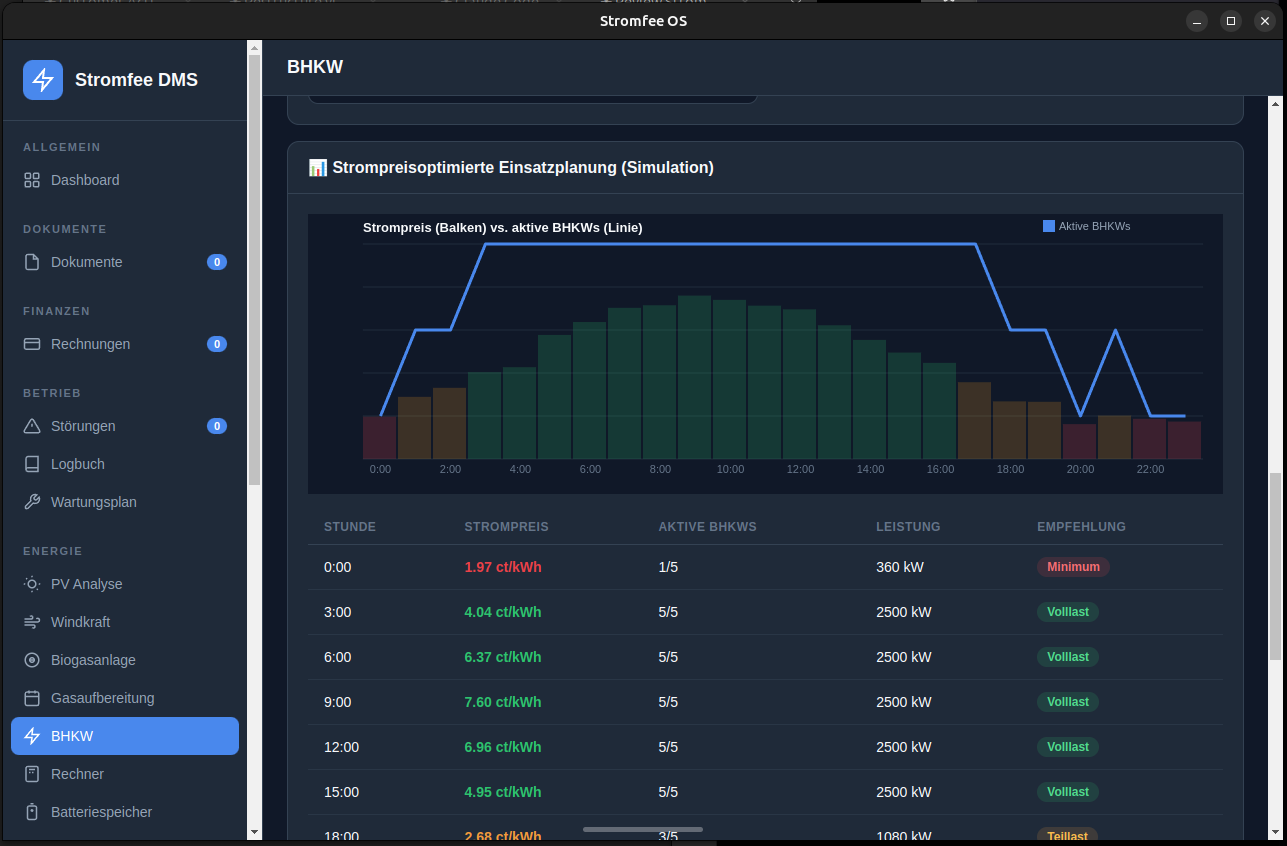1287x846 pixels.
Task: Open the Rechner sidebar item
Action: pyautogui.click(x=77, y=774)
